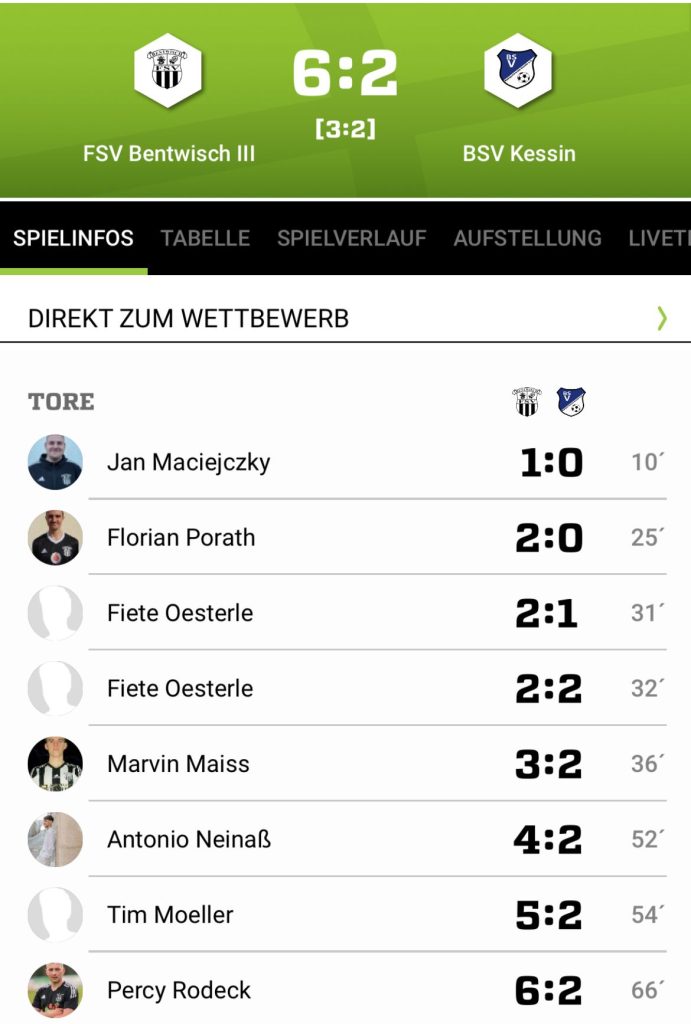Show the AUFSTELLUNG tab

[x=527, y=238]
